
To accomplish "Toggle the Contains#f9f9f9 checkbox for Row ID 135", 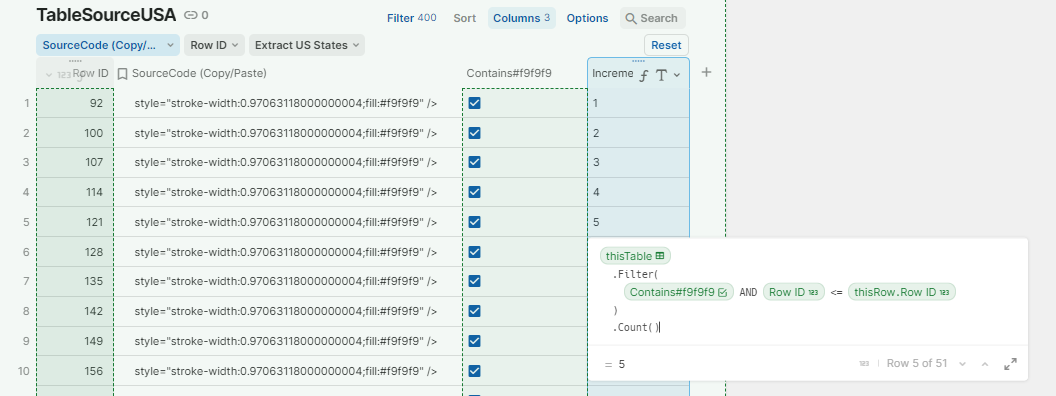I will (x=474, y=282).
